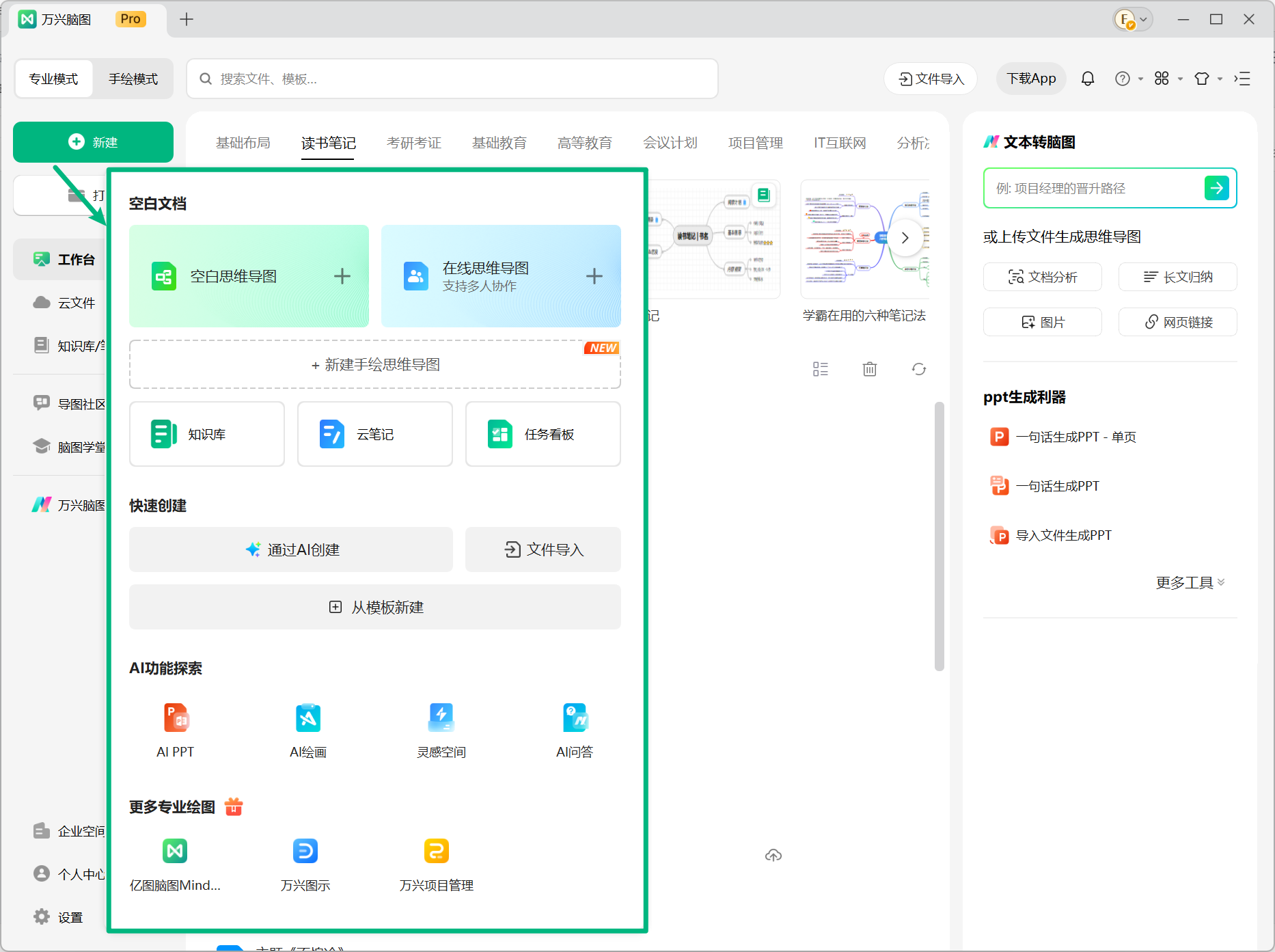Screen dimensions: 1275x952
Task: Click the 万兴脑图 app tab
Action: 89,19
